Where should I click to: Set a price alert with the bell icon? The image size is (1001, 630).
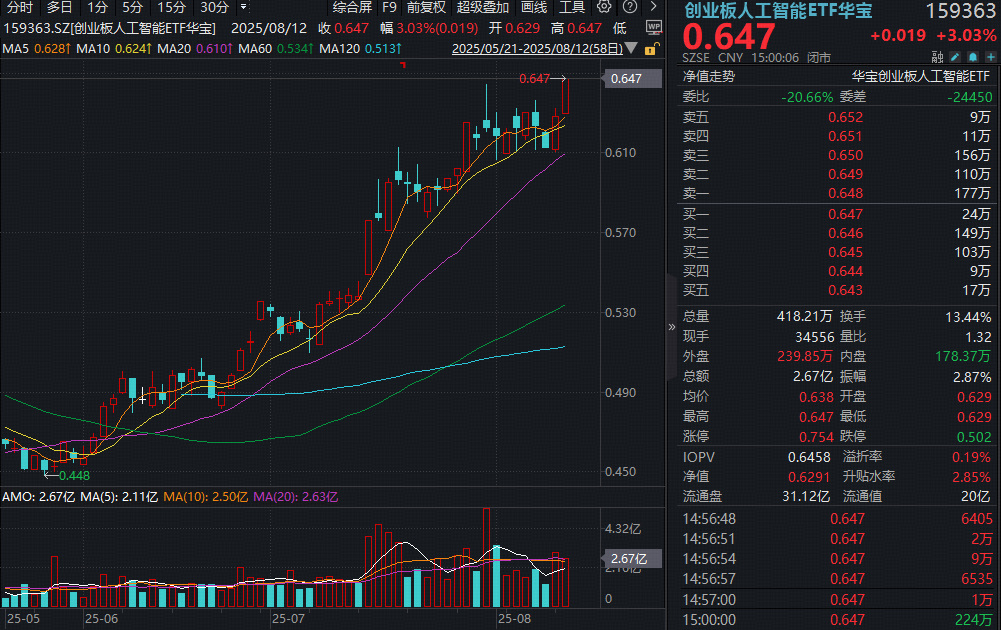[x=972, y=57]
